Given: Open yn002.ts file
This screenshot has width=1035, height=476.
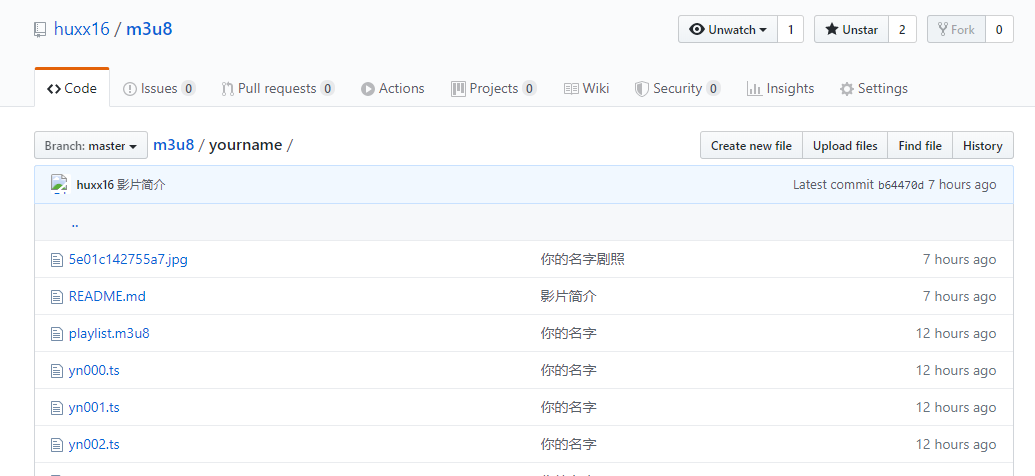Looking at the screenshot, I should pos(94,444).
